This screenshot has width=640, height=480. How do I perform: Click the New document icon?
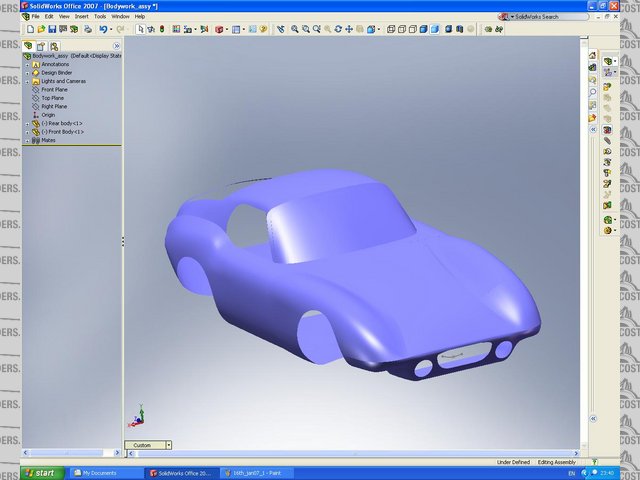[x=30, y=29]
